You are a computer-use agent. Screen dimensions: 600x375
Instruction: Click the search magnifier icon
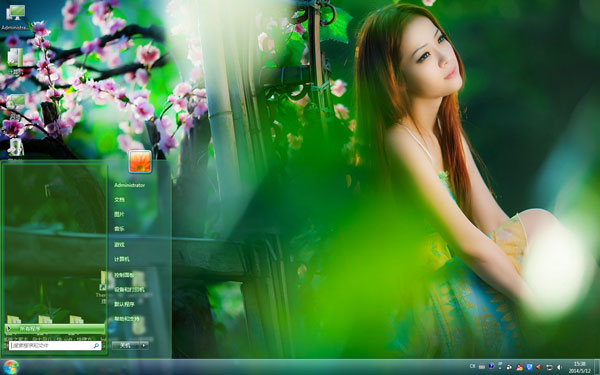click(96, 346)
